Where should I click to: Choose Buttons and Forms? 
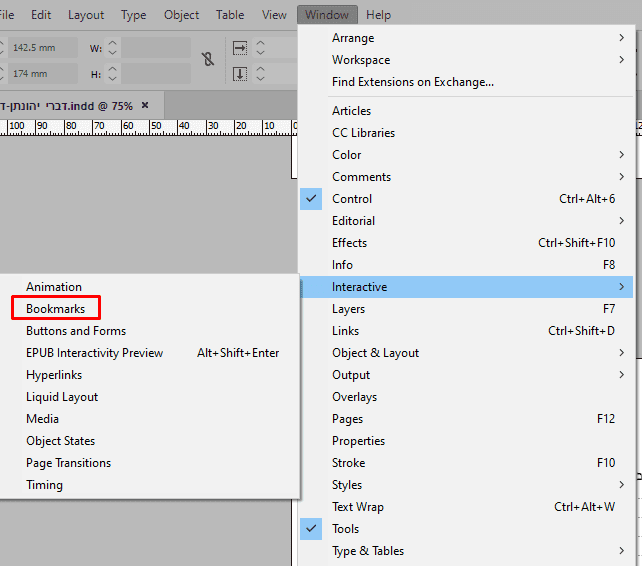[x=150, y=331]
